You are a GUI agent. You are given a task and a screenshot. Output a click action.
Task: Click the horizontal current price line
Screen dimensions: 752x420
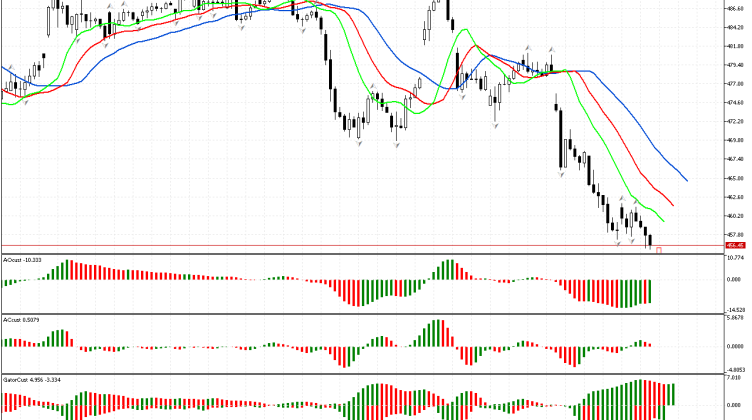coord(300,246)
